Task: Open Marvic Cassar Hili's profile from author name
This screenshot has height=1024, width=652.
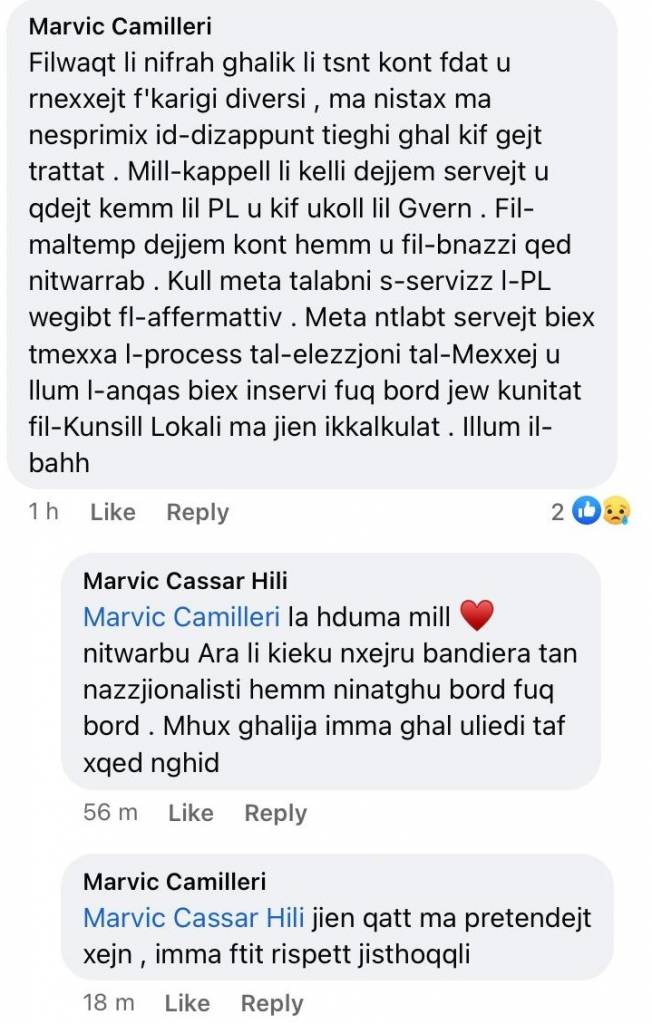Action: pos(185,581)
